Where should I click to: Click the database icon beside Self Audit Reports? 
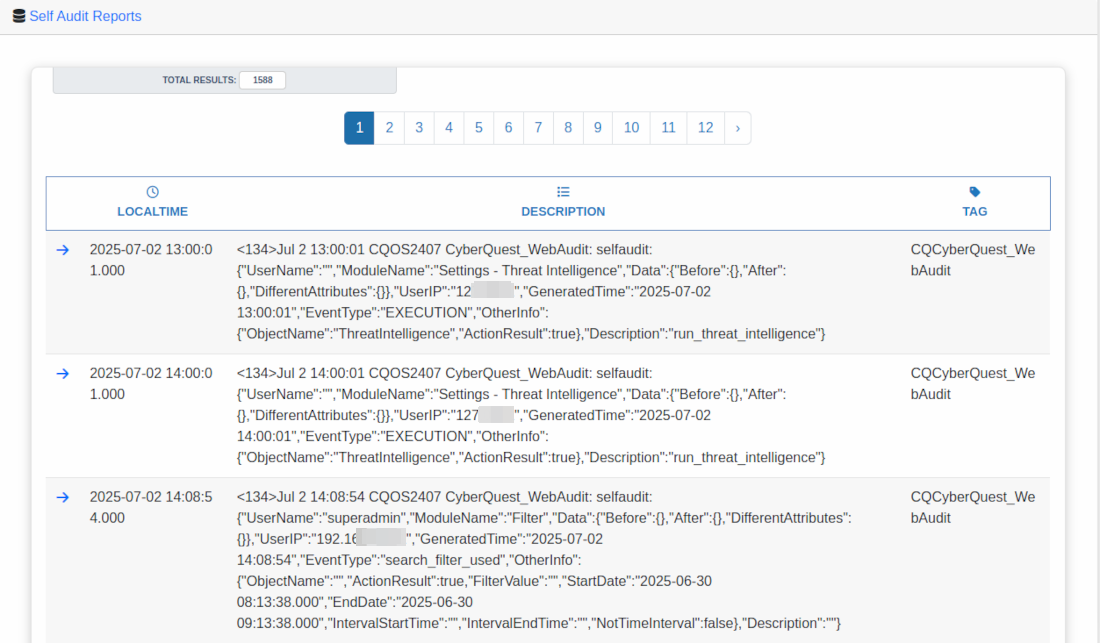pos(19,16)
